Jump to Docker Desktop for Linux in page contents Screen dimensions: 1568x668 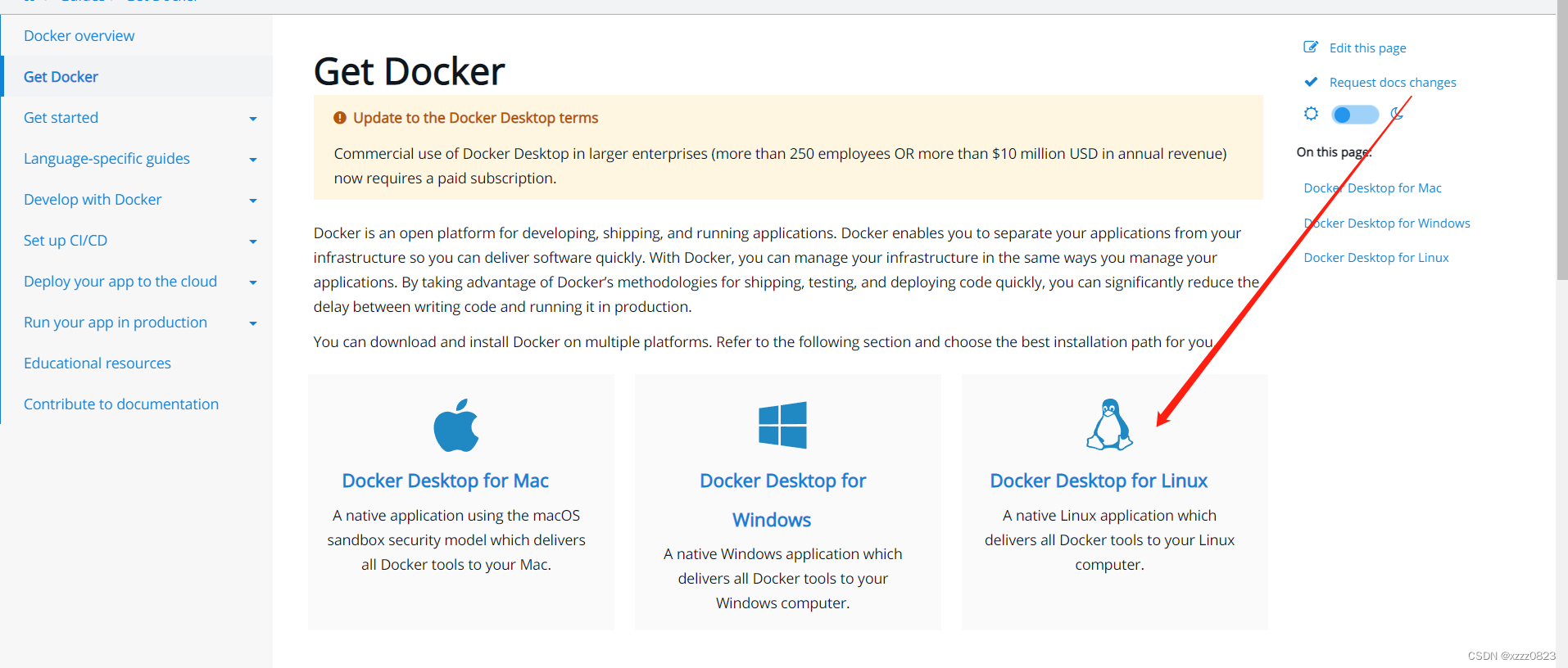point(1376,258)
